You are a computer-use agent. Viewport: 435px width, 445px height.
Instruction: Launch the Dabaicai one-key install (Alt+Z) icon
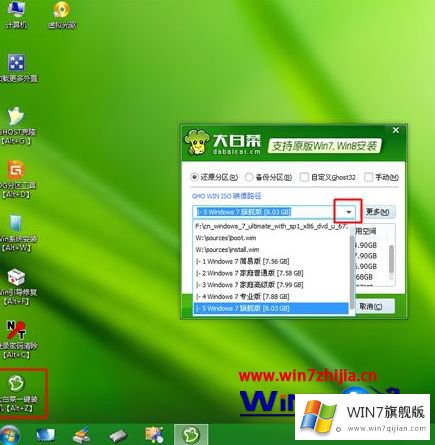[18, 393]
